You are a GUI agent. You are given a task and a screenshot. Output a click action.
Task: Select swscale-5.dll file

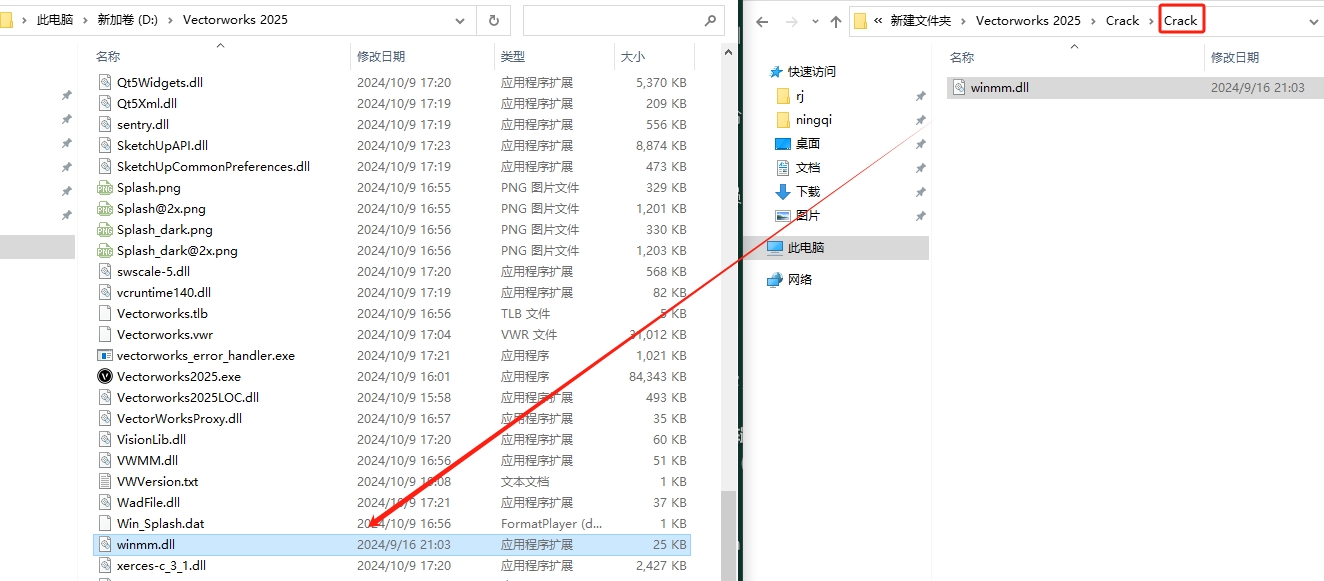[x=153, y=271]
